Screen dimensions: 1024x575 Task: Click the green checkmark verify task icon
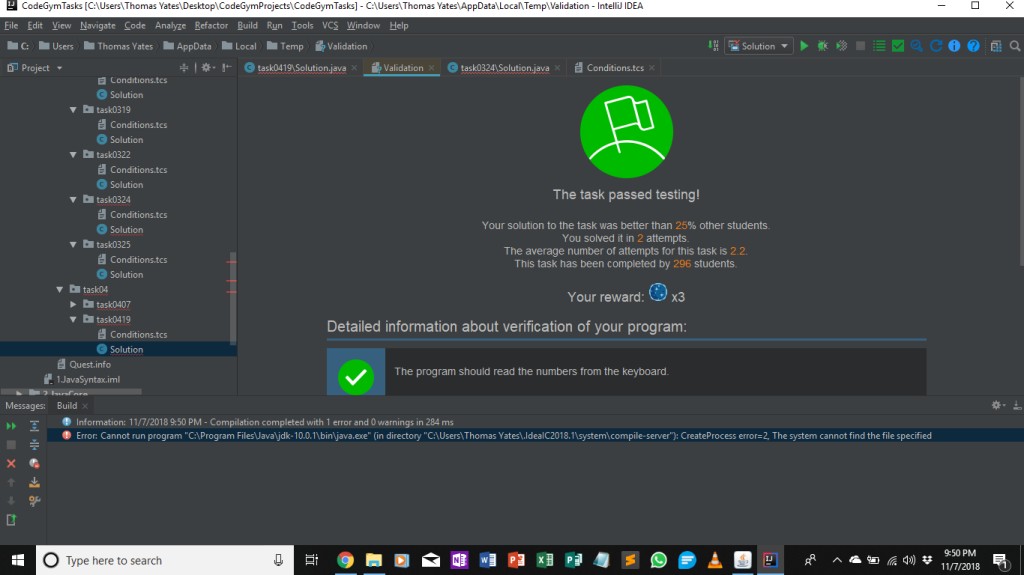pos(897,46)
